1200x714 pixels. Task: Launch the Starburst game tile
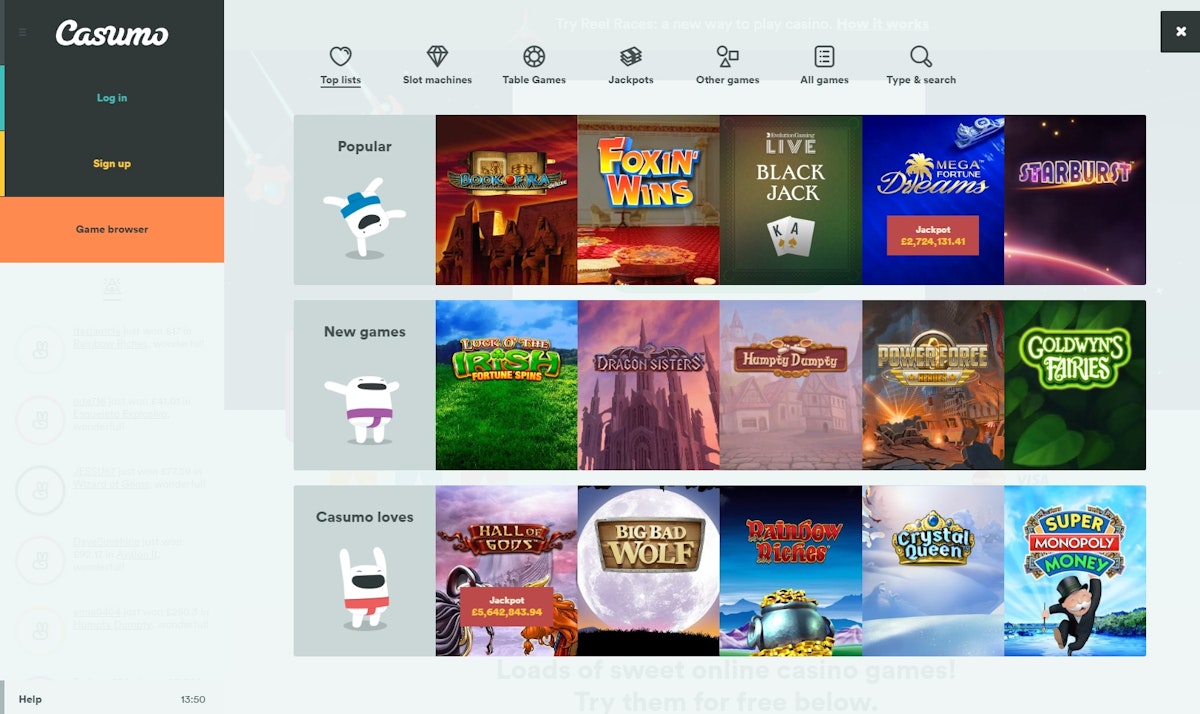[x=1075, y=200]
